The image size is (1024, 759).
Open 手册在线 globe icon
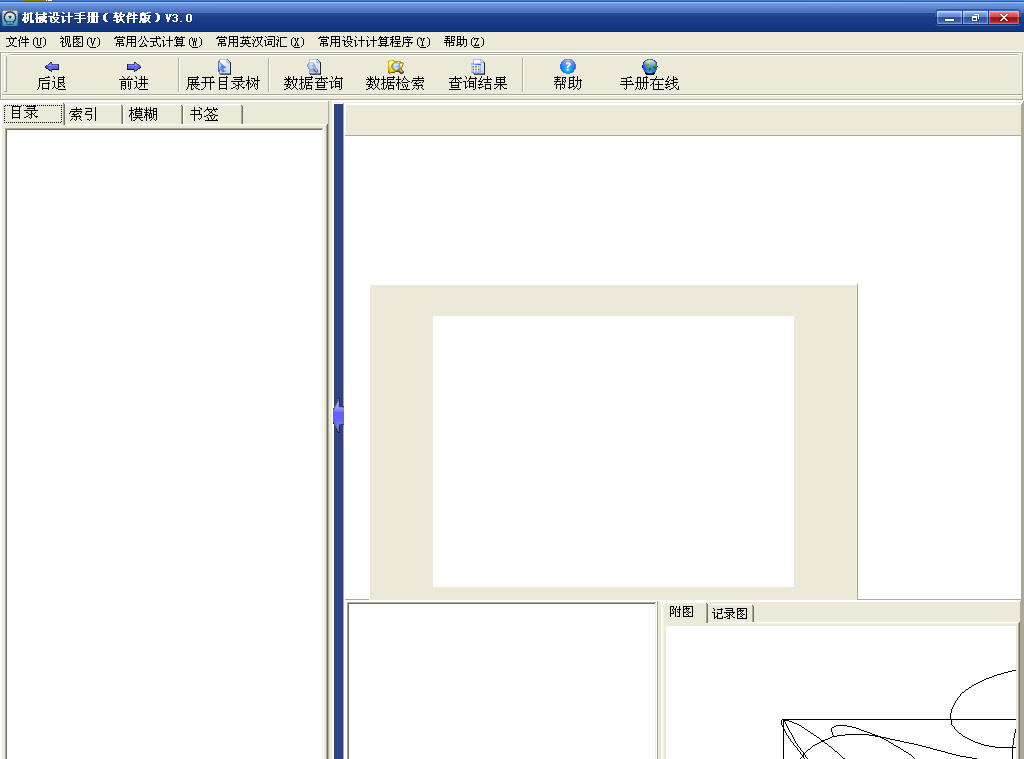tap(649, 66)
